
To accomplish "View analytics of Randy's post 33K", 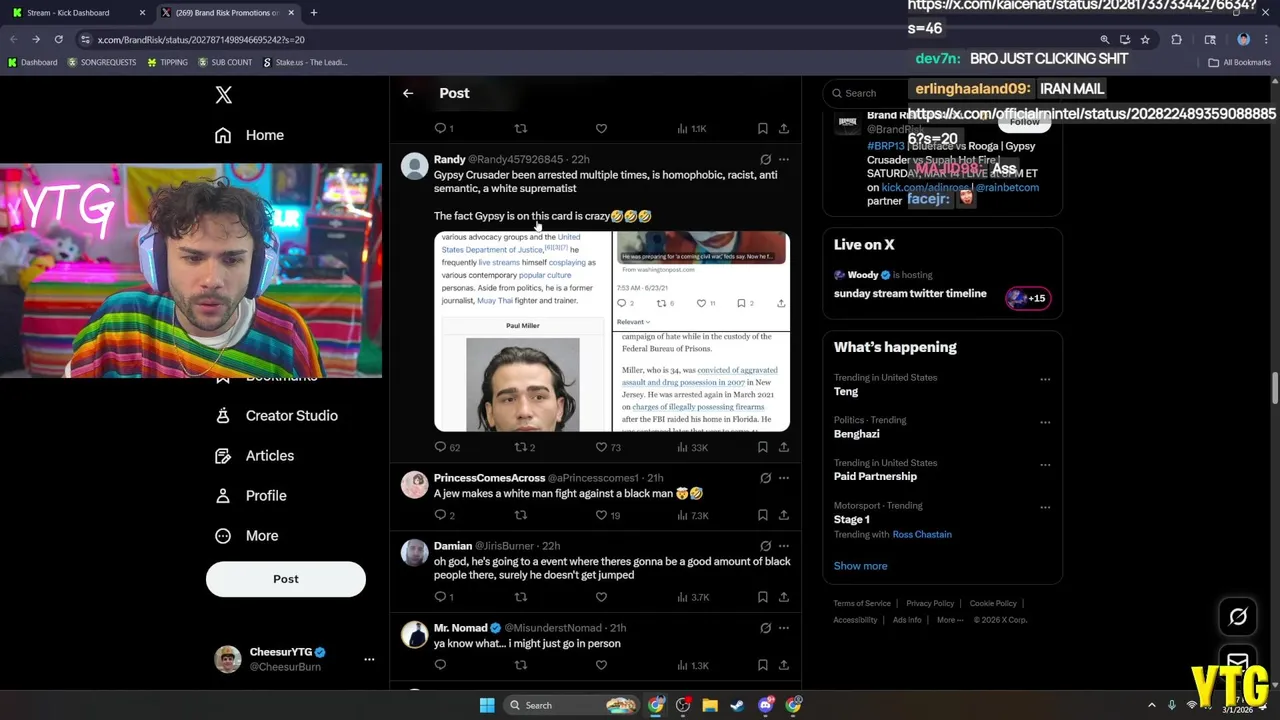I will tap(692, 447).
